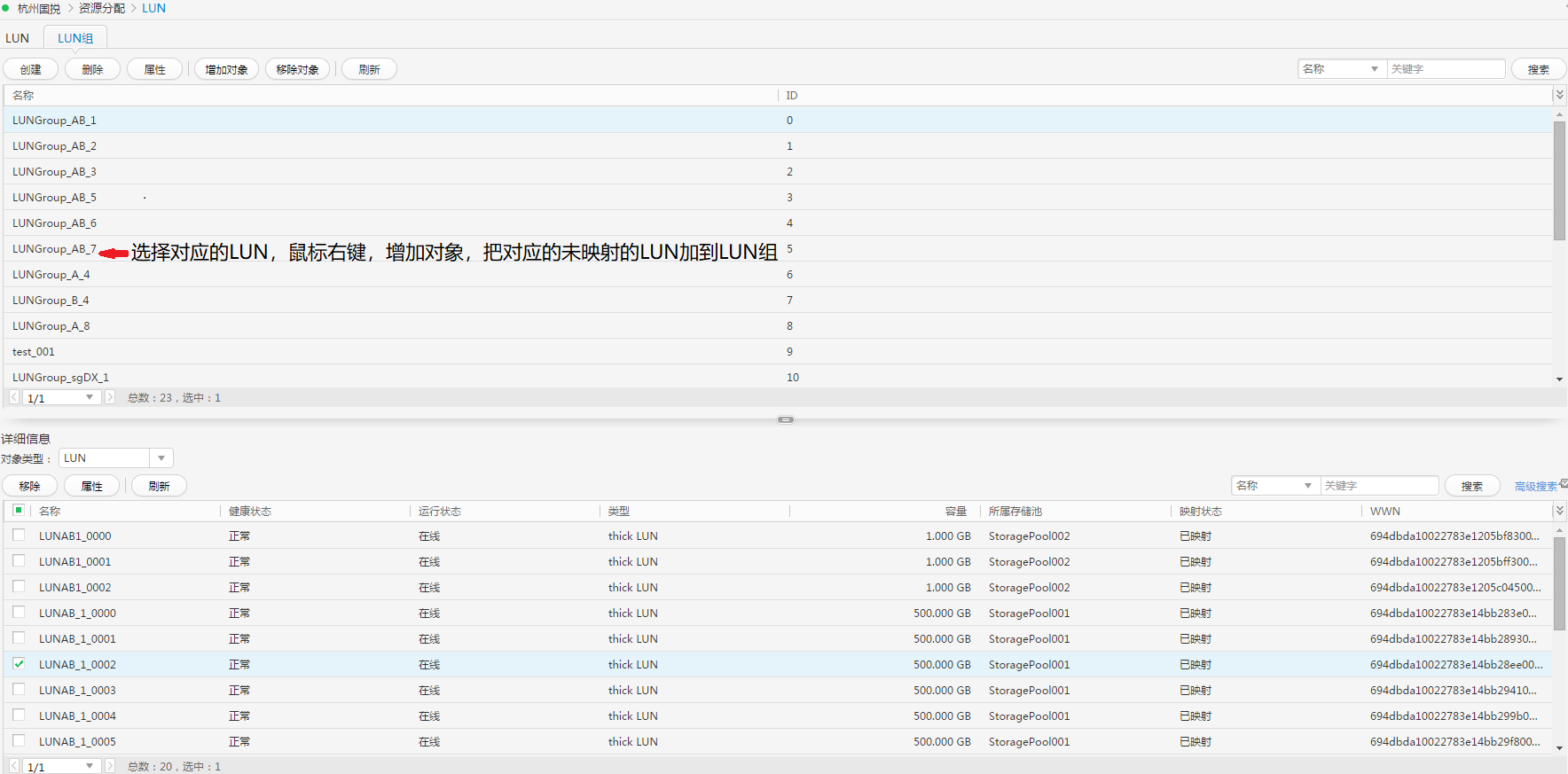
Task: Sort LUN groups by ID column header
Action: click(x=791, y=95)
